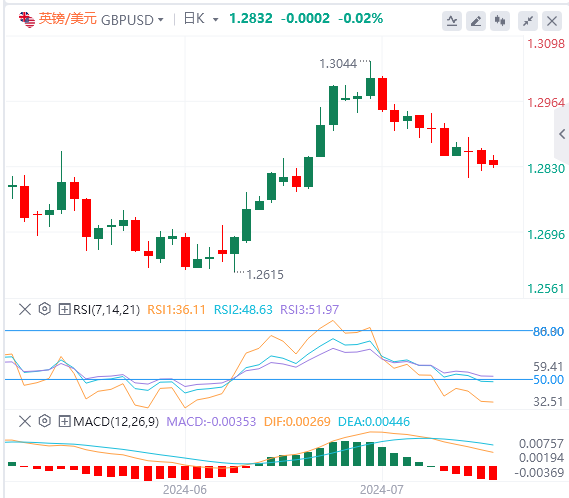Collapse the chart with the shrink arrows
Image resolution: width=569 pixels, height=498 pixels.
[528, 21]
